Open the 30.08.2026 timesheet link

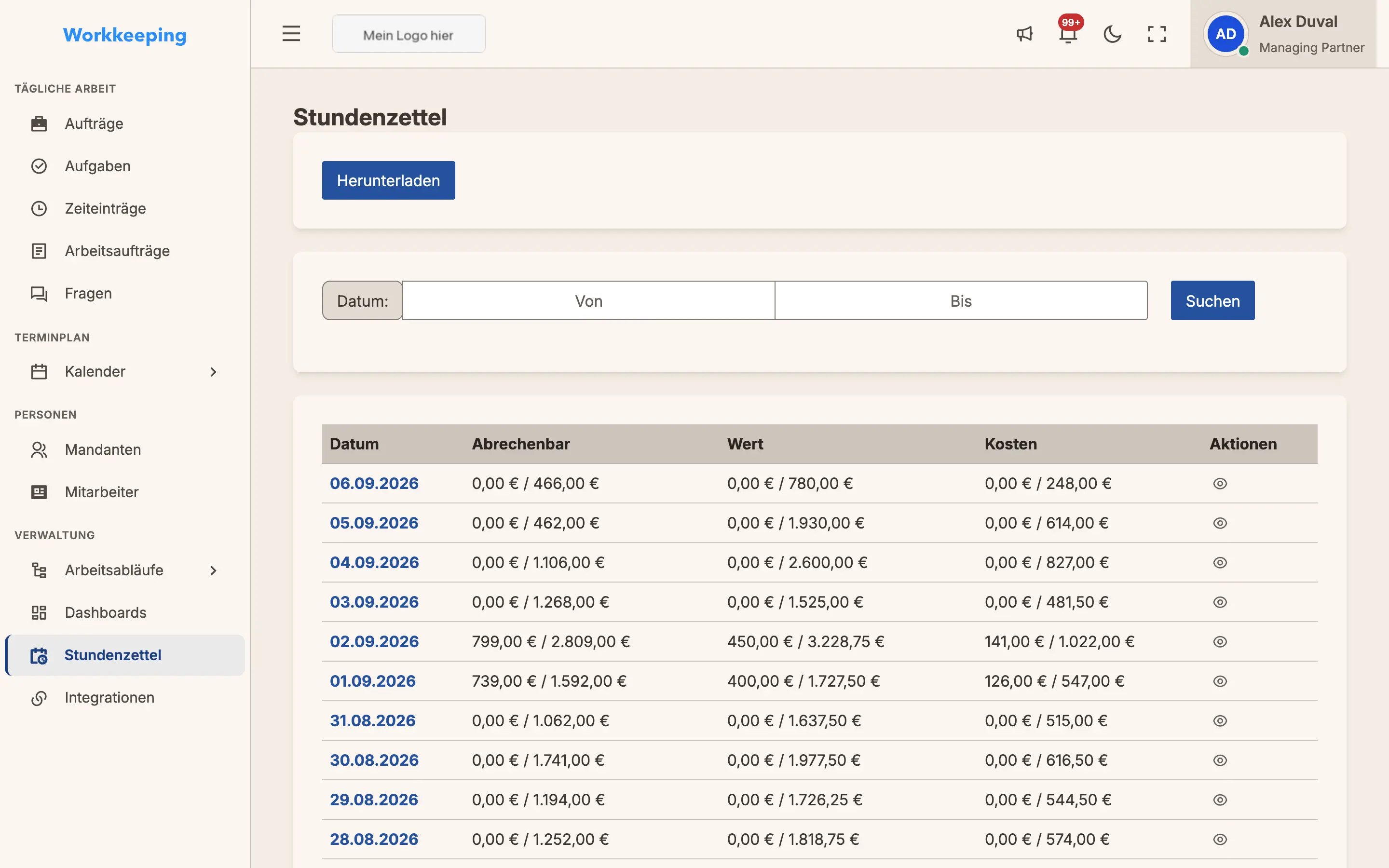click(x=374, y=760)
